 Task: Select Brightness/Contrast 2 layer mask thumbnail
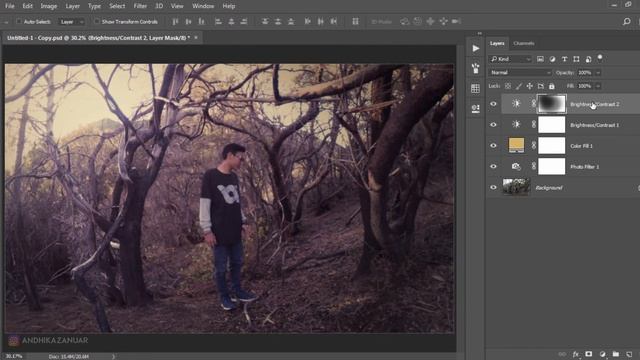click(x=551, y=104)
